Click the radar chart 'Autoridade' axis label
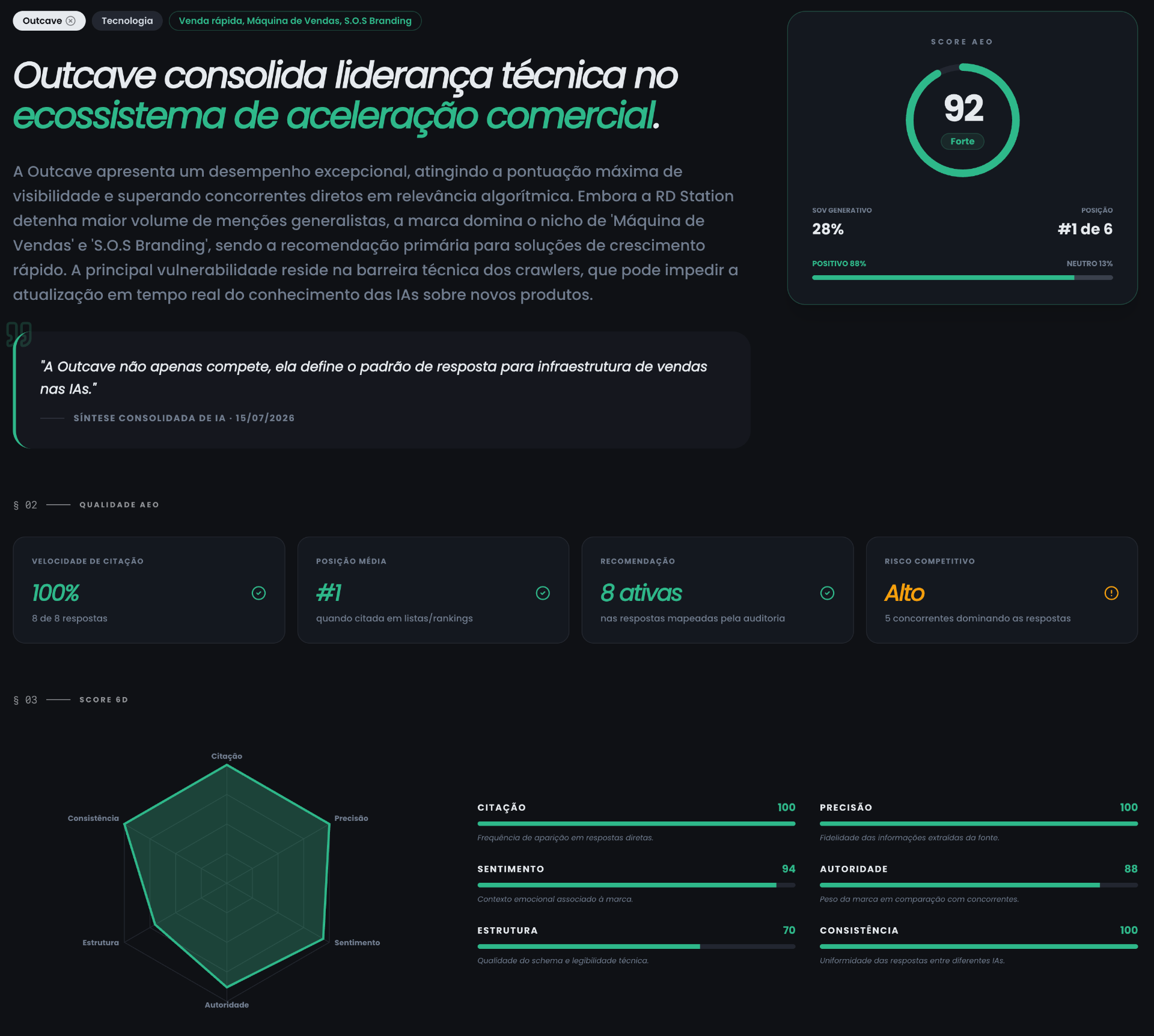 (x=227, y=1005)
